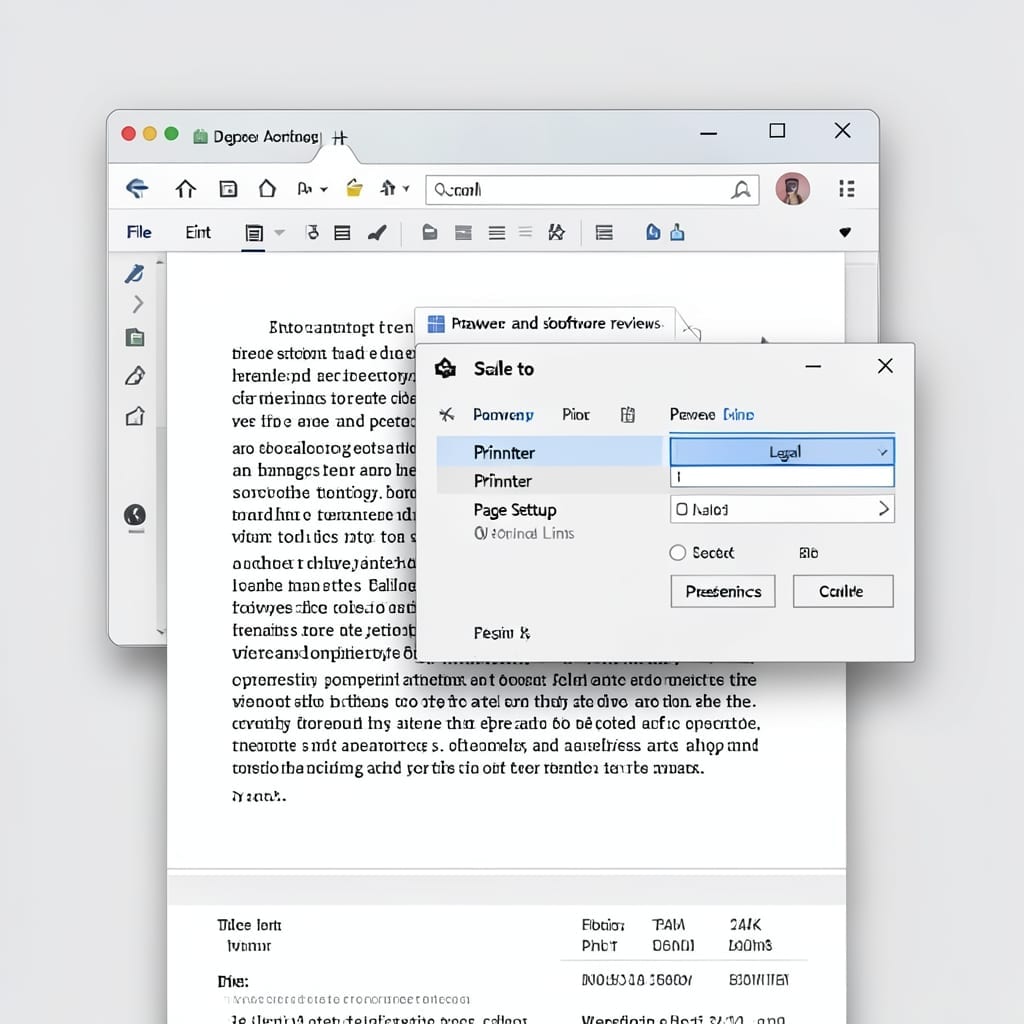Open the Eint menu

pos(198,232)
